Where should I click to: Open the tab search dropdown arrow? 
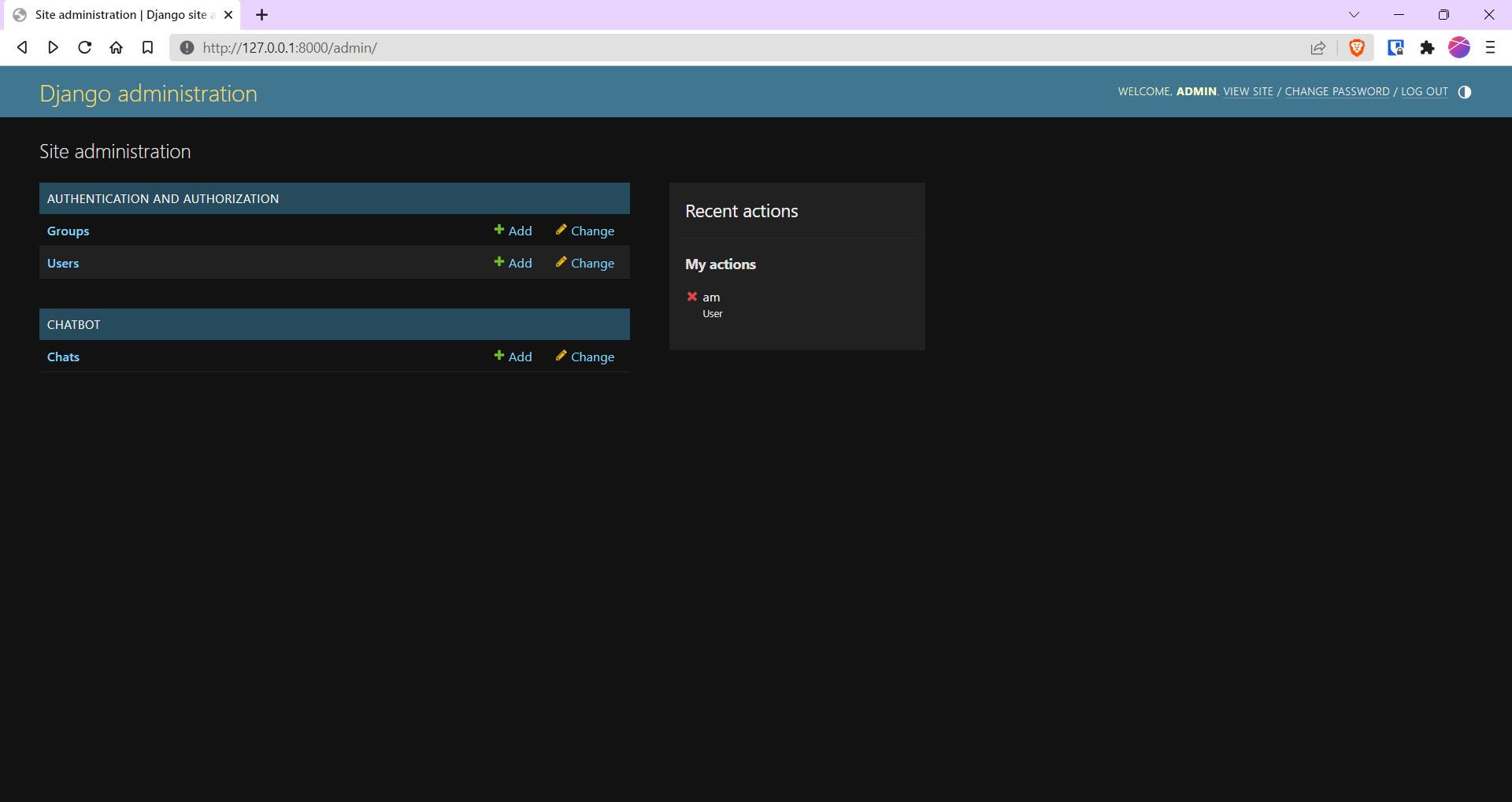[x=1354, y=15]
